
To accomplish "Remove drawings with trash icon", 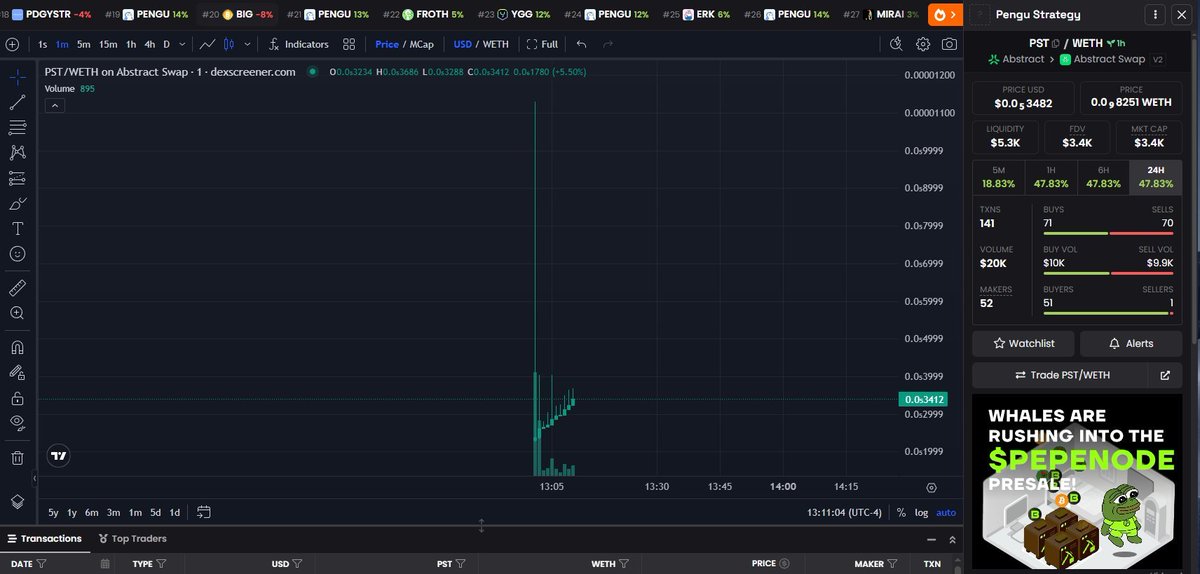I will click(x=17, y=457).
